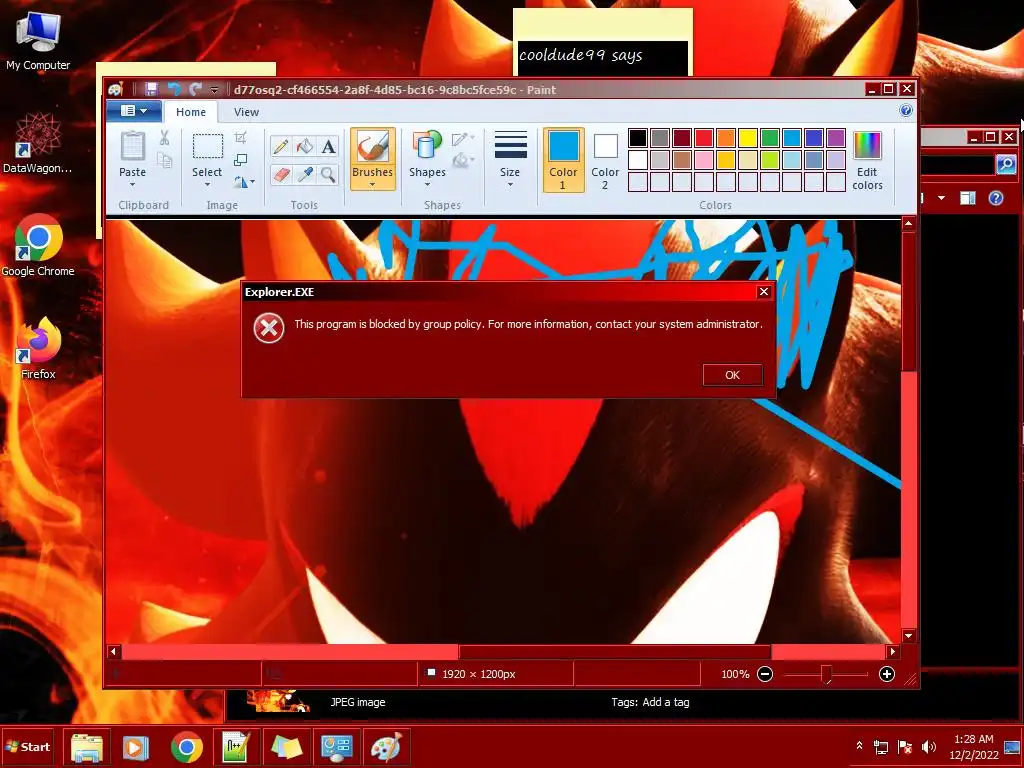Image resolution: width=1024 pixels, height=768 pixels.
Task: Click the zoom slider handle
Action: tap(826, 674)
